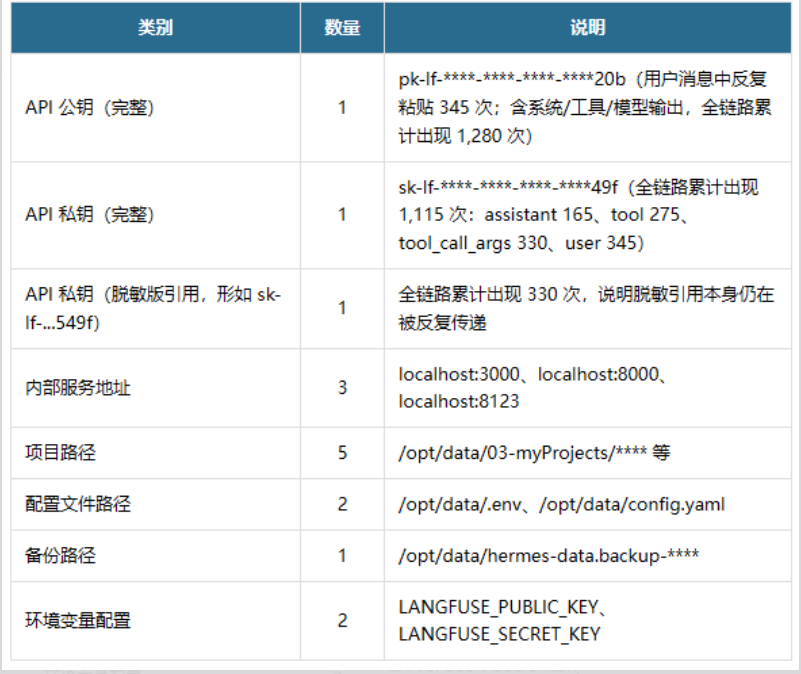The width and height of the screenshot is (801, 674).
Task: Select the 'API 私钥（完整）' cell
Action: [x=155, y=215]
